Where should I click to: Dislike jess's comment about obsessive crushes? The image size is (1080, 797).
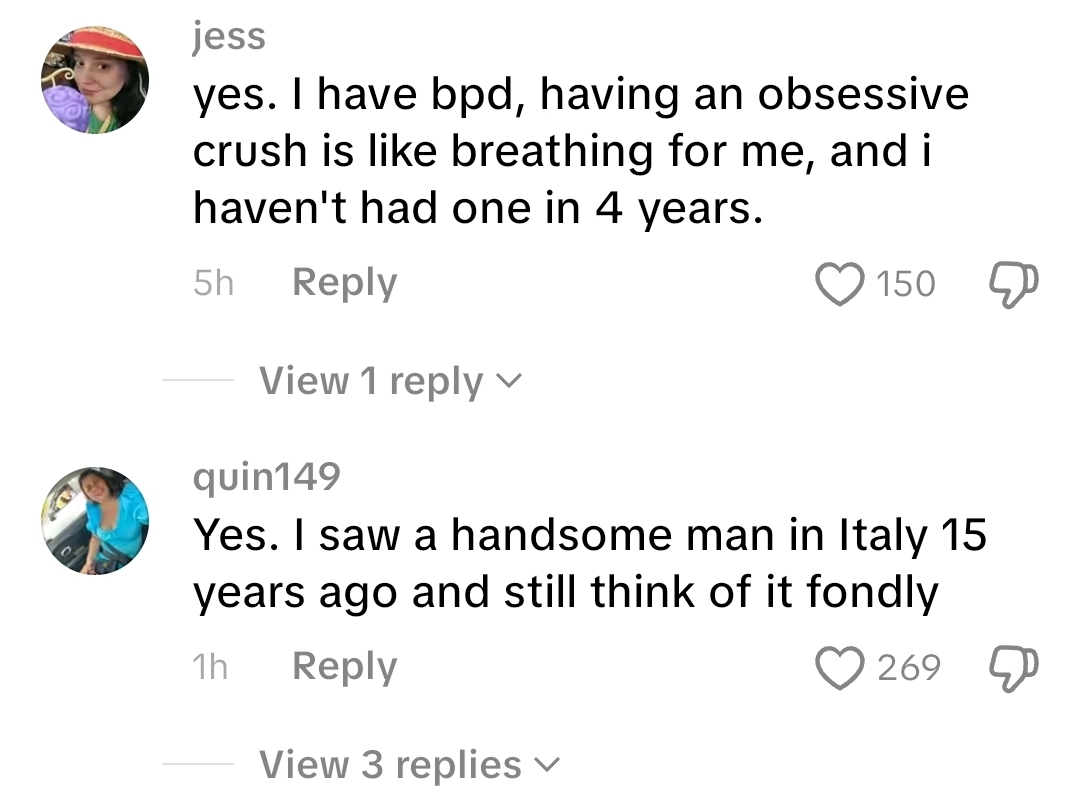[1011, 283]
